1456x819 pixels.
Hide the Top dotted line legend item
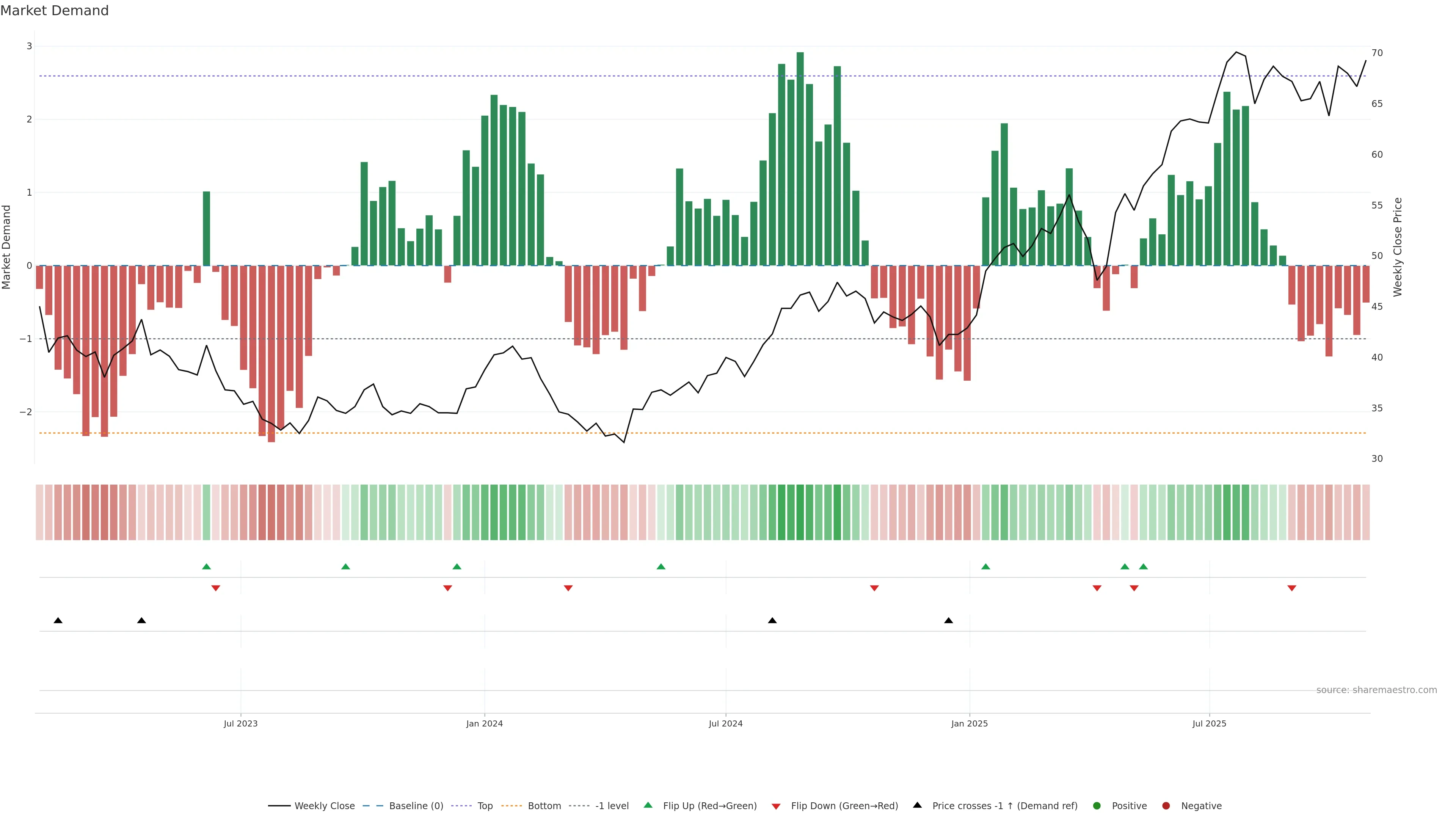(485, 805)
